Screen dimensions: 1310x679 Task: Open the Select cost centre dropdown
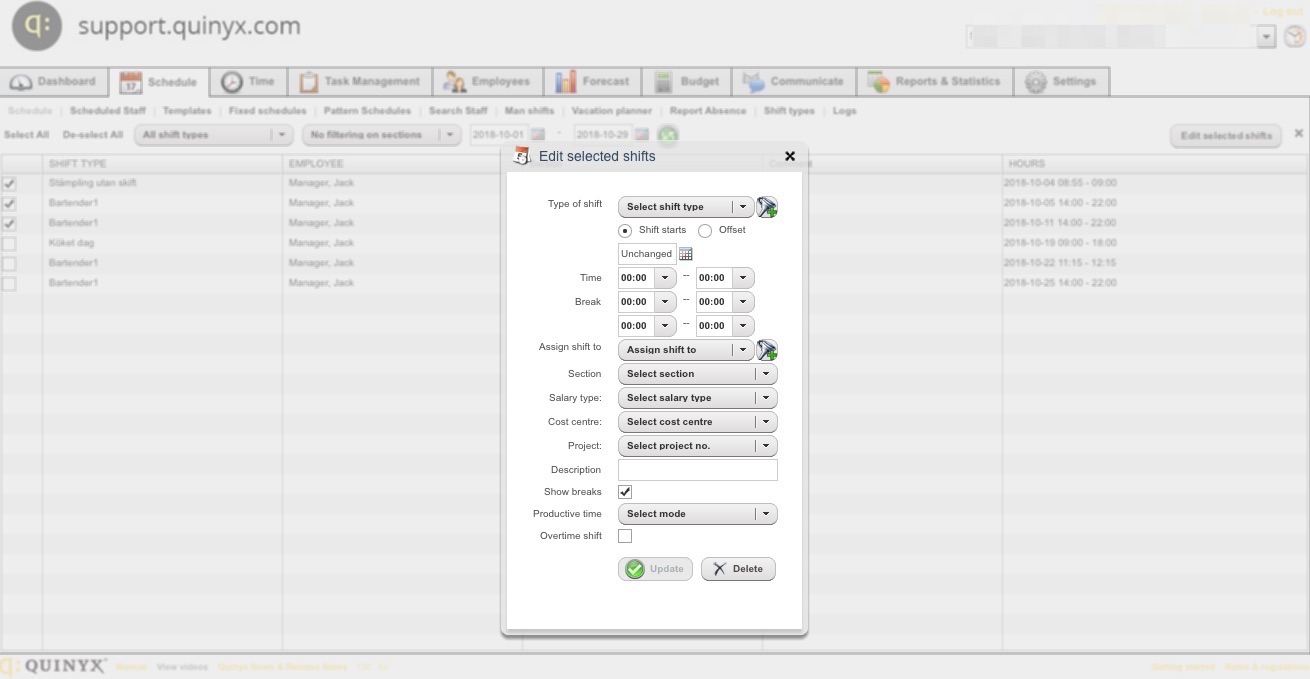click(697, 422)
